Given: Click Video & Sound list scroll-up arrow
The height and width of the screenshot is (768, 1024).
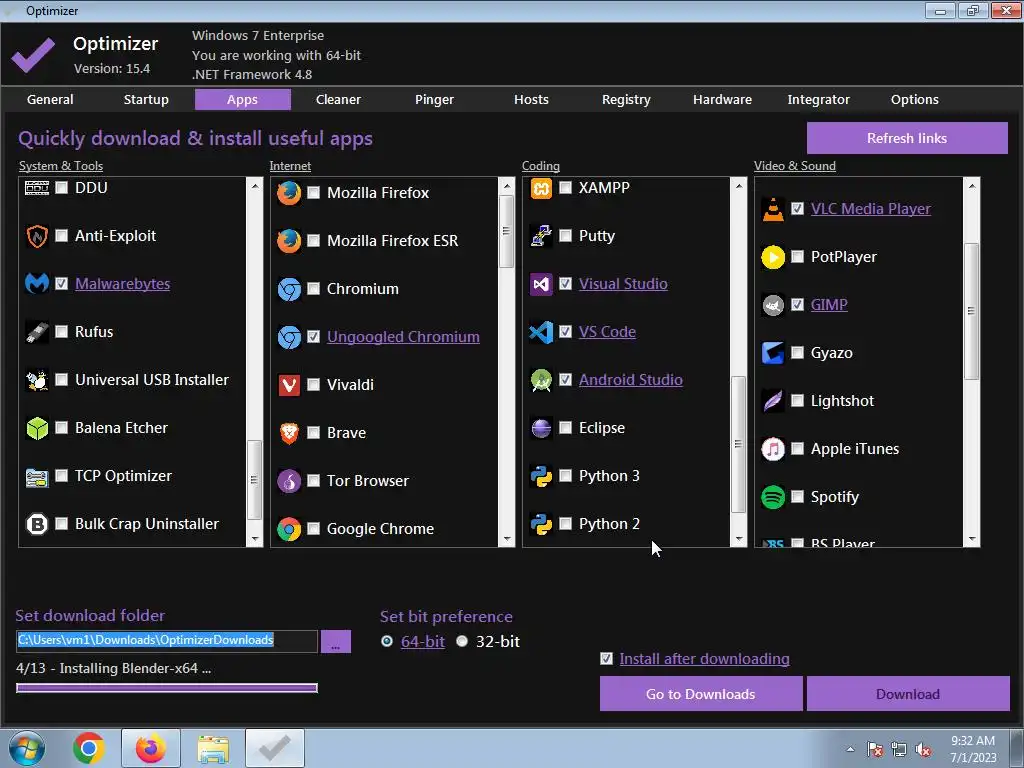Looking at the screenshot, I should (x=972, y=186).
